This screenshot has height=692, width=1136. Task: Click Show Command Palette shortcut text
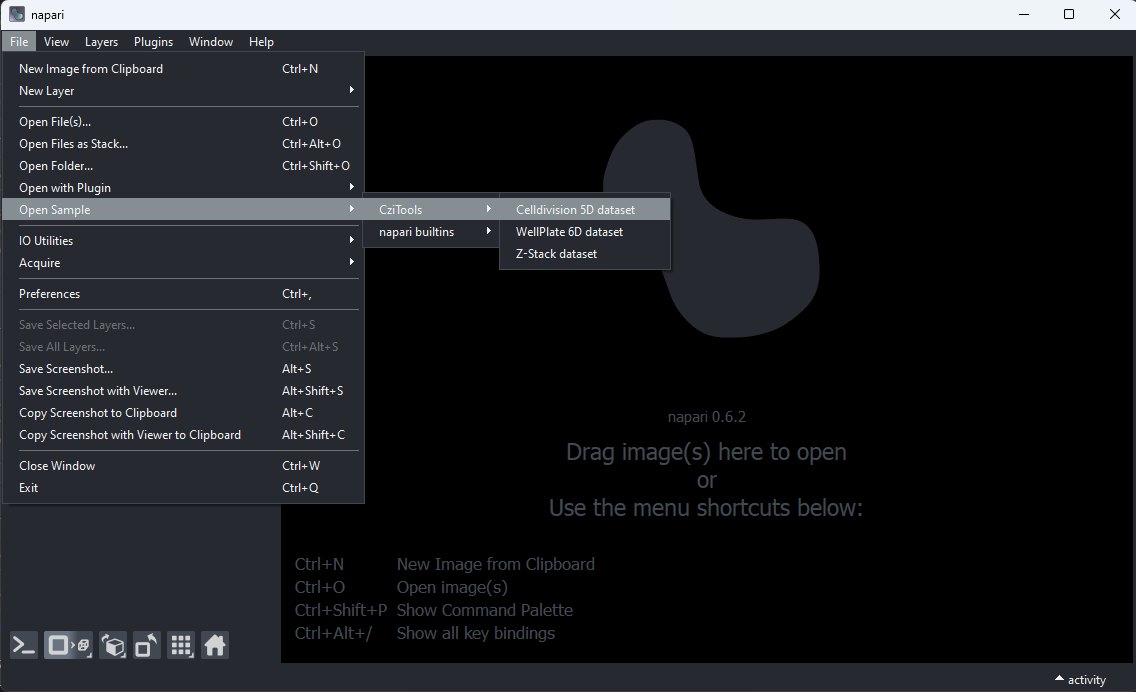(485, 610)
